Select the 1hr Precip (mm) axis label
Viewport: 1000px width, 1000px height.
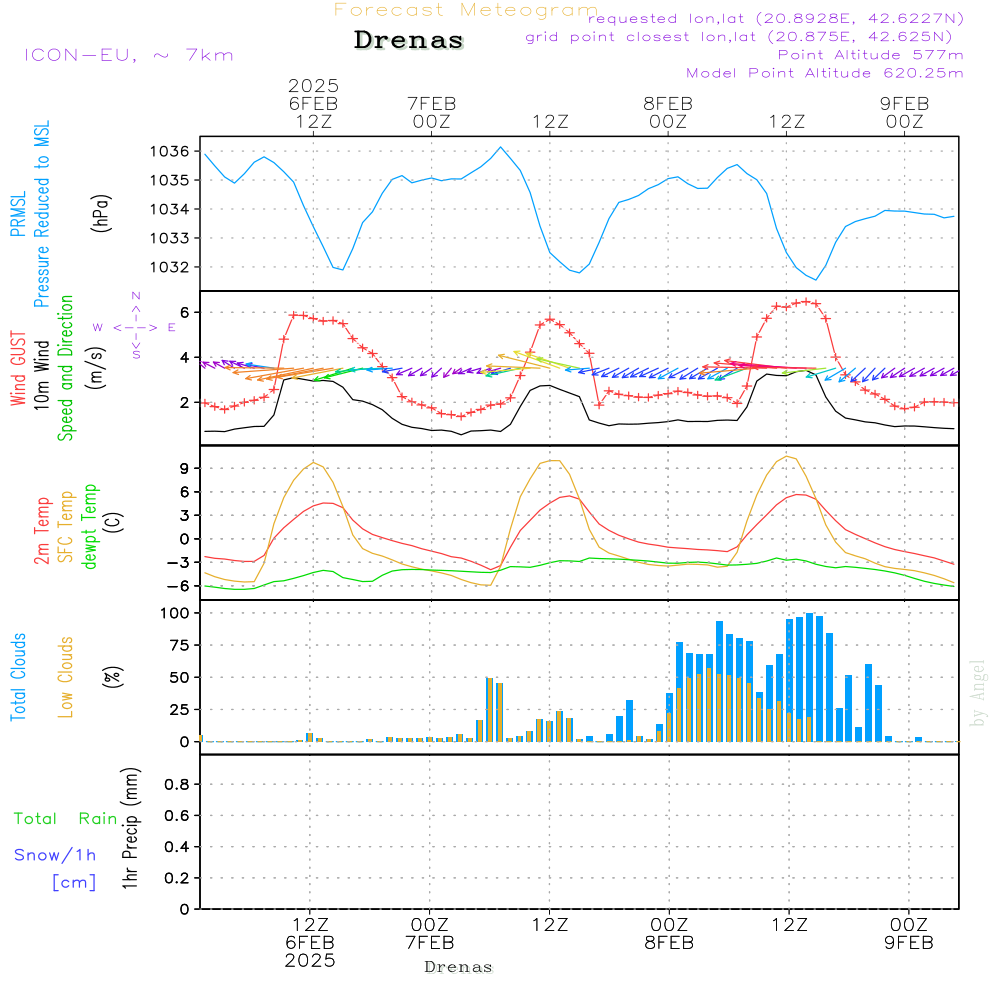[x=130, y=830]
